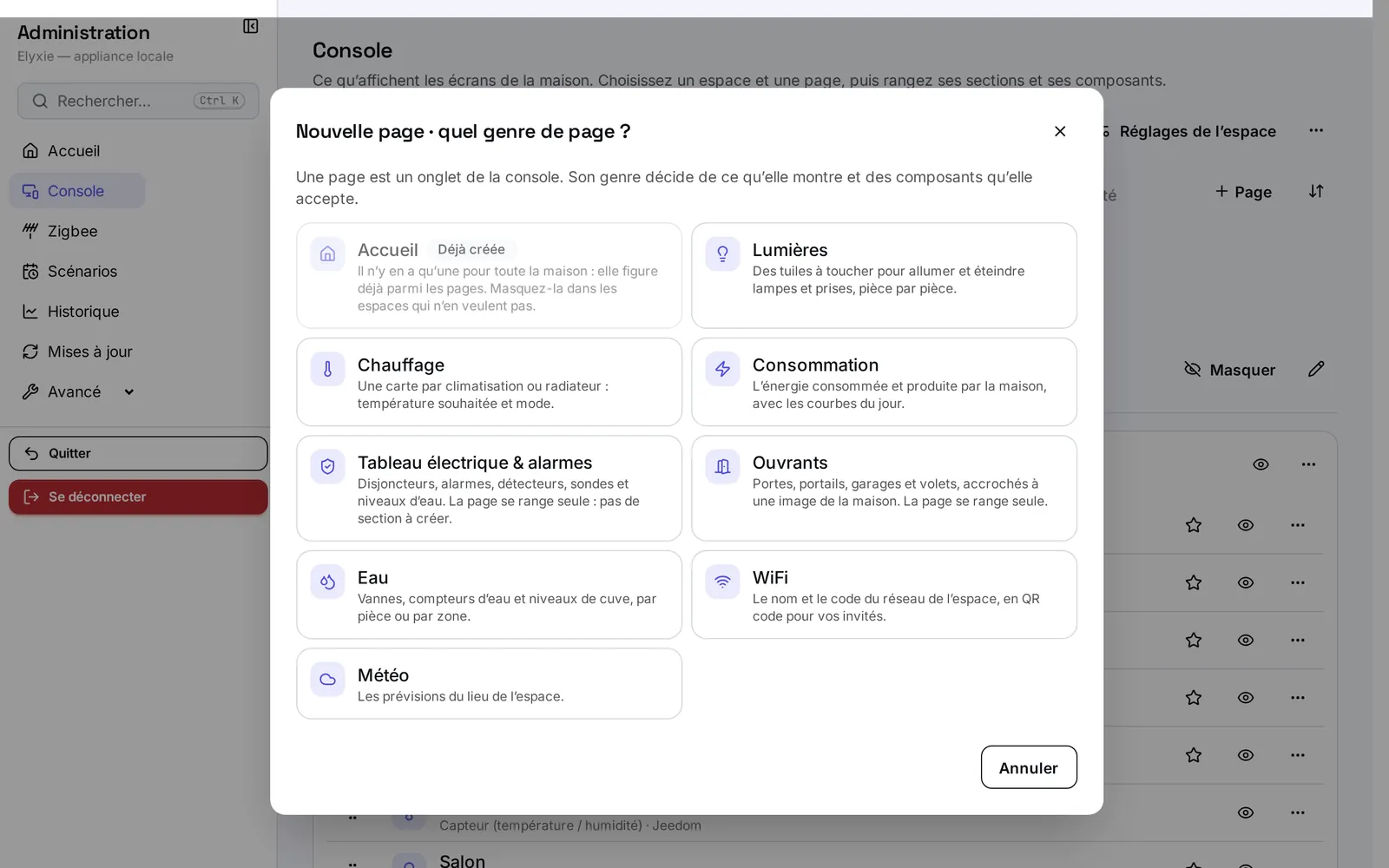Image resolution: width=1389 pixels, height=868 pixels.
Task: Focus the Rechercher search field
Action: (x=138, y=101)
